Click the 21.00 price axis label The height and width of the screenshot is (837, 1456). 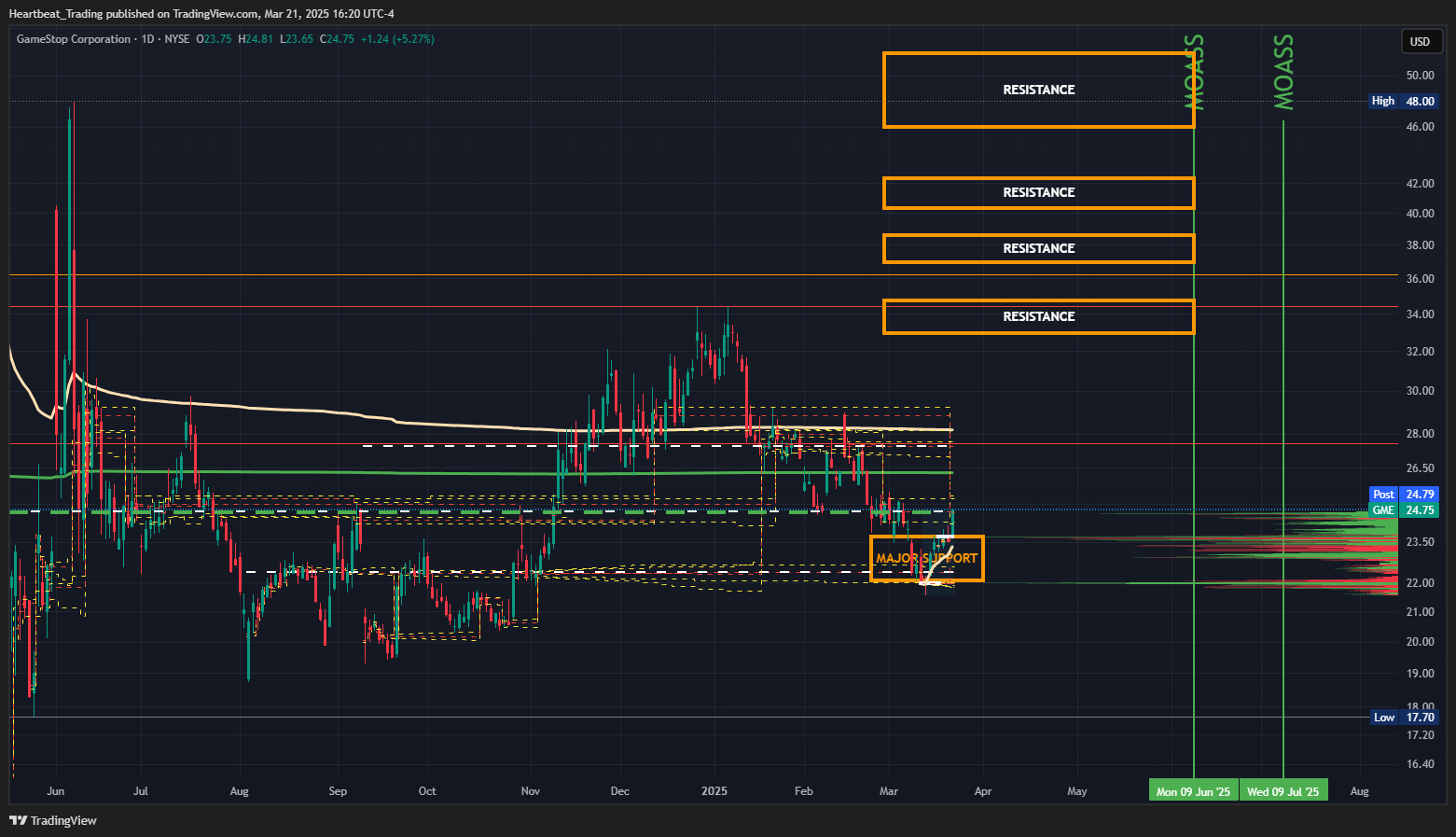pyautogui.click(x=1420, y=612)
